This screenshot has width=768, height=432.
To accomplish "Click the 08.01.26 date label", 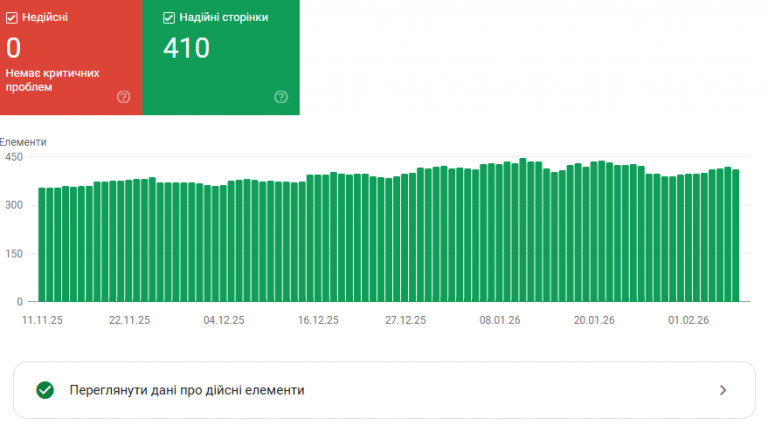I will (x=500, y=320).
